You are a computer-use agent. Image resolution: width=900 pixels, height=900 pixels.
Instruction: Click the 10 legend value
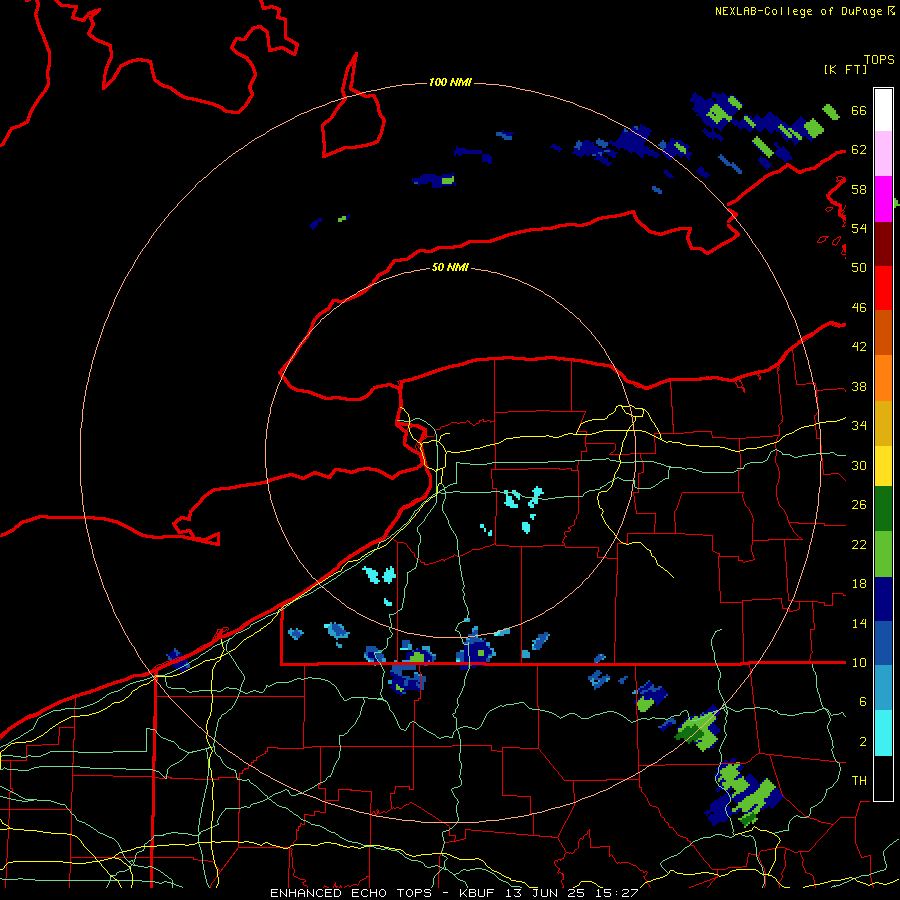click(859, 662)
